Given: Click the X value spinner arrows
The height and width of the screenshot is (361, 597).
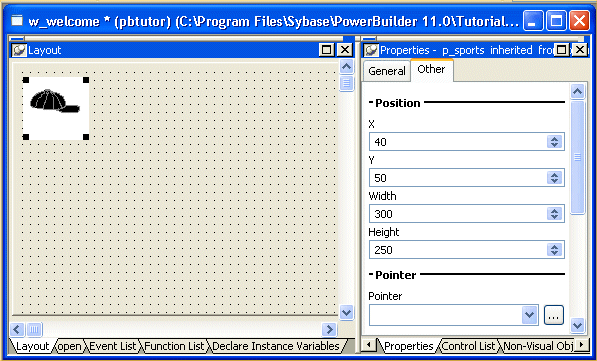Looking at the screenshot, I should click(x=554, y=142).
